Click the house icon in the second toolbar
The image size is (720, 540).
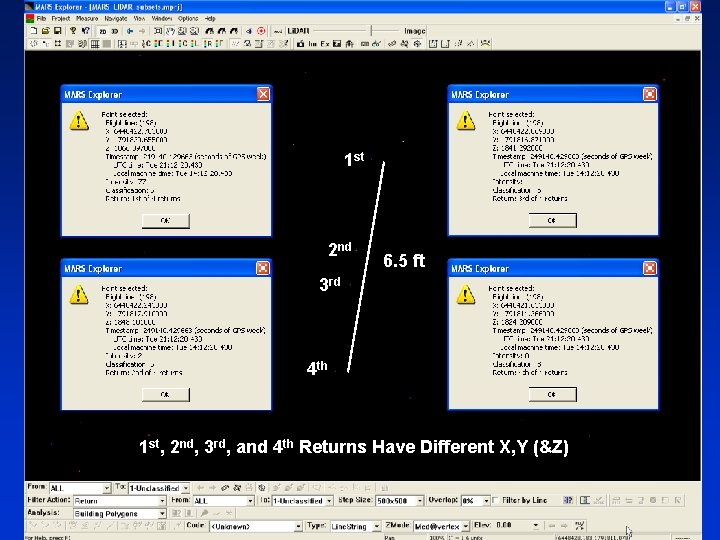click(x=349, y=44)
